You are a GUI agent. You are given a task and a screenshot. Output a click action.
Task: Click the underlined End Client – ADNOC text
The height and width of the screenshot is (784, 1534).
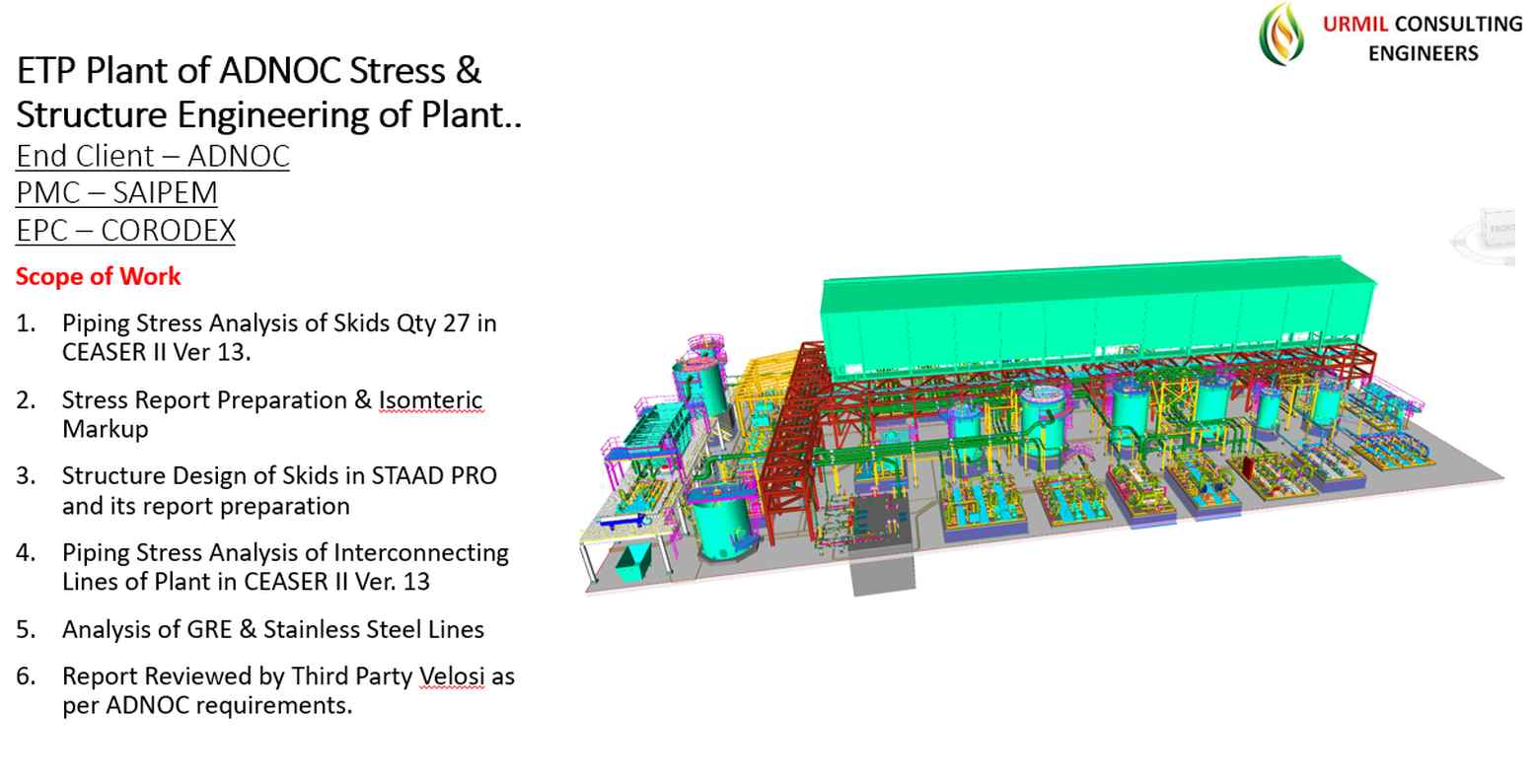point(152,156)
